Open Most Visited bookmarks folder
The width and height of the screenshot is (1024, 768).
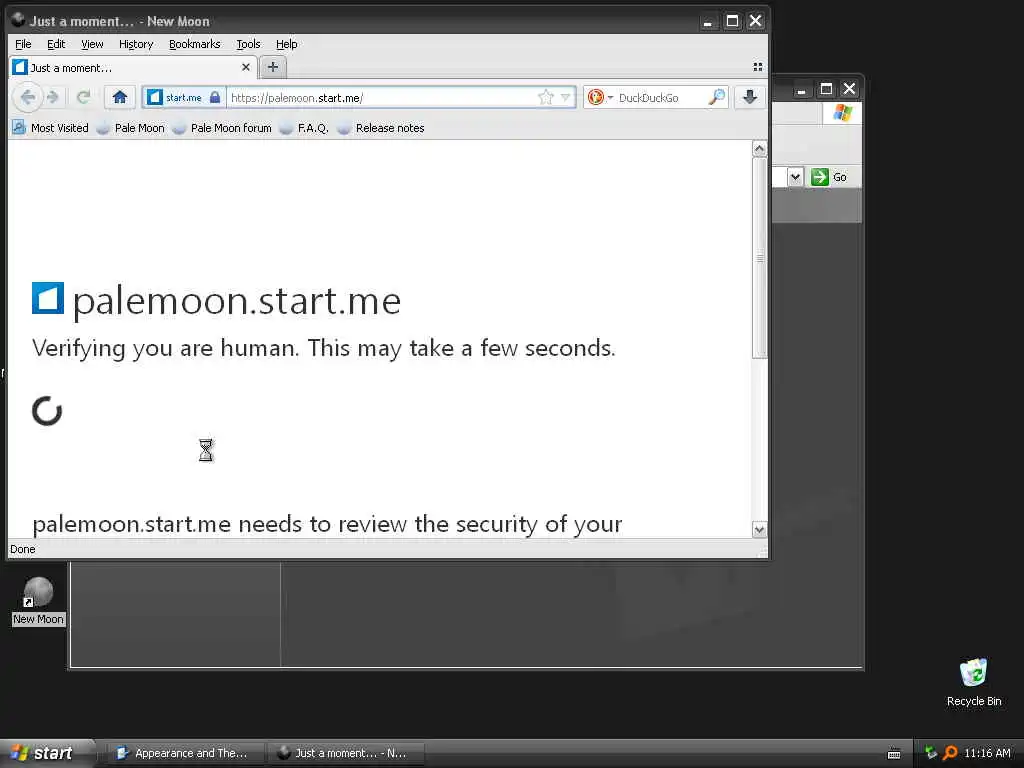click(50, 128)
